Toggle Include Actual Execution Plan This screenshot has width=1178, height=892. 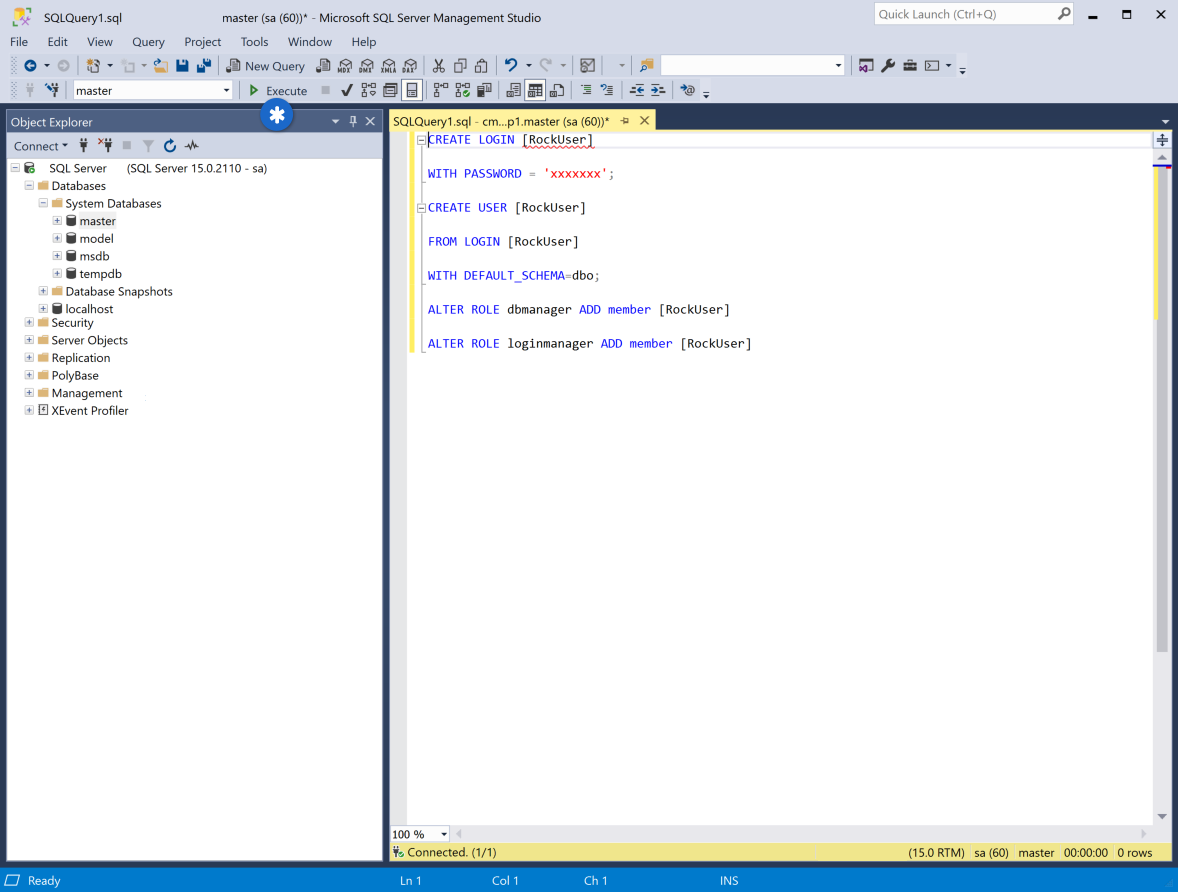point(441,90)
